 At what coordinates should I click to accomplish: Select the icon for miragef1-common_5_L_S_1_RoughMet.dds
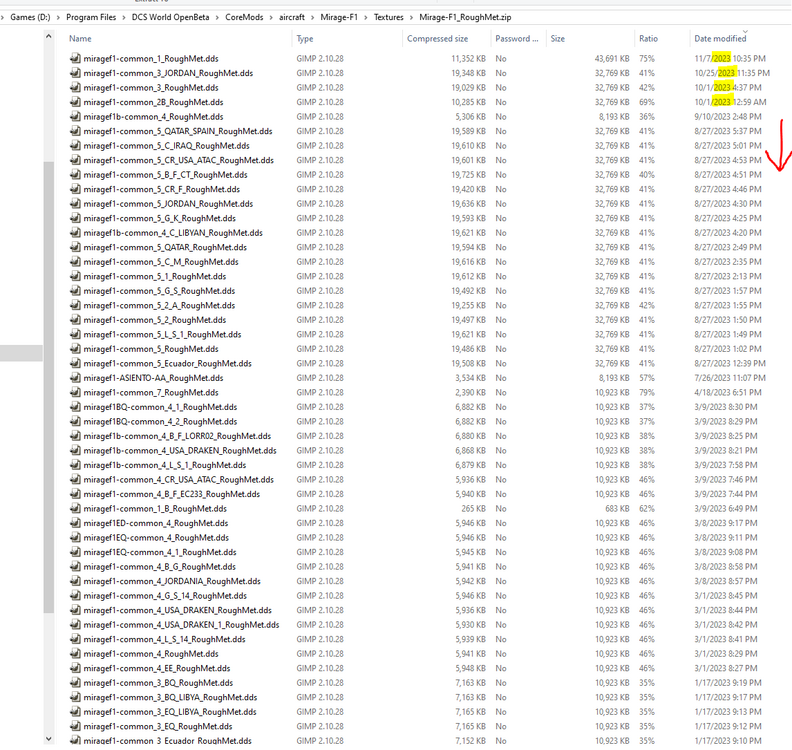75,334
